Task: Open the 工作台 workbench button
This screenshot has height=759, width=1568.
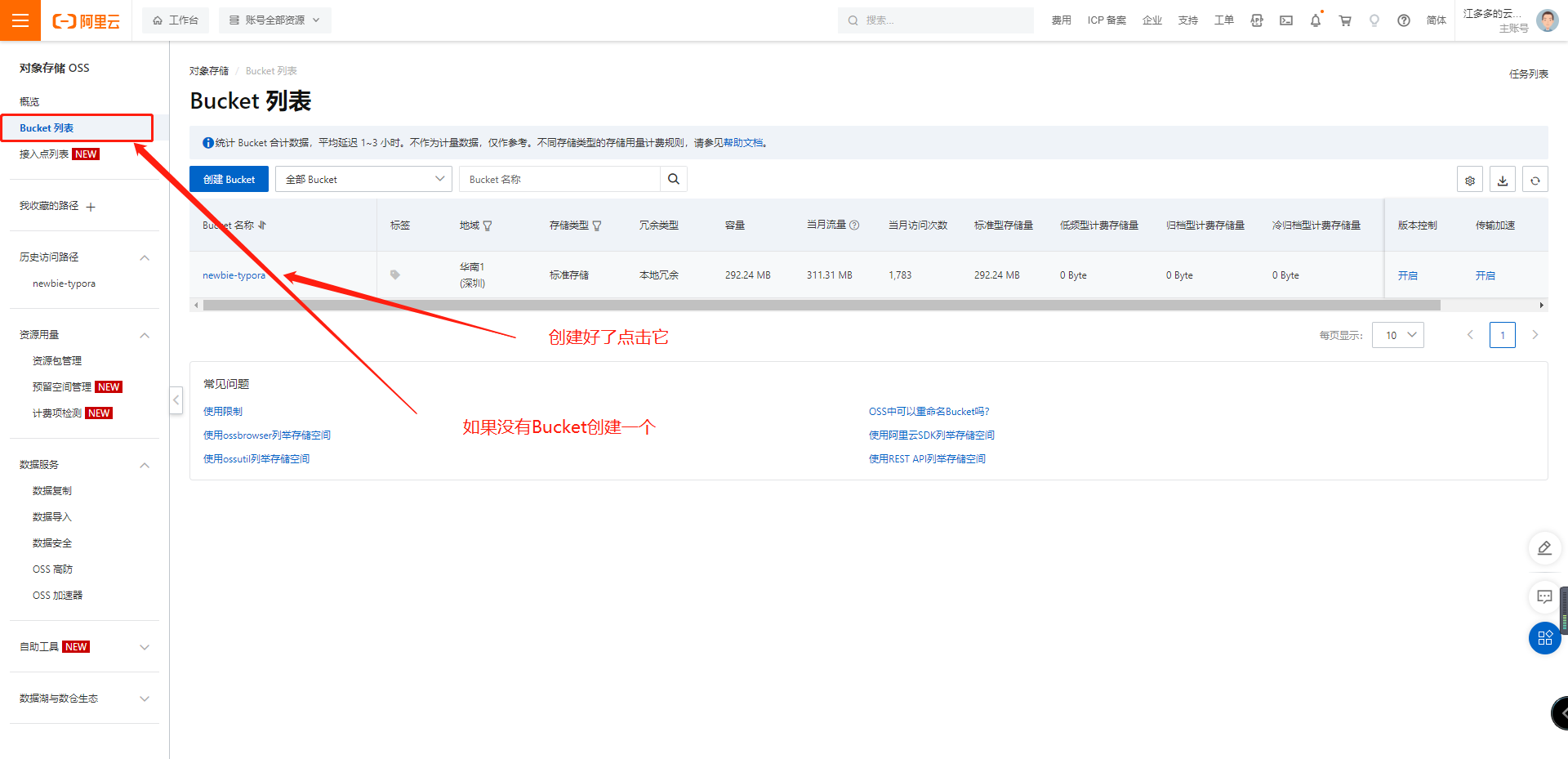Action: [x=176, y=20]
